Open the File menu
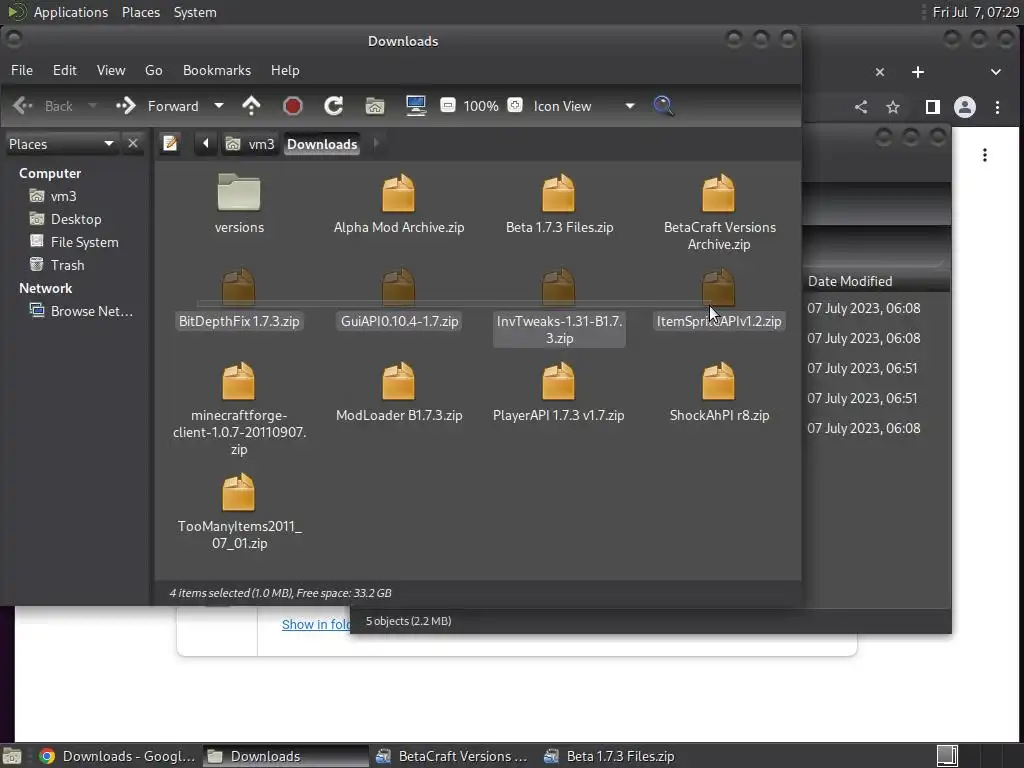This screenshot has width=1024, height=768. [22, 70]
